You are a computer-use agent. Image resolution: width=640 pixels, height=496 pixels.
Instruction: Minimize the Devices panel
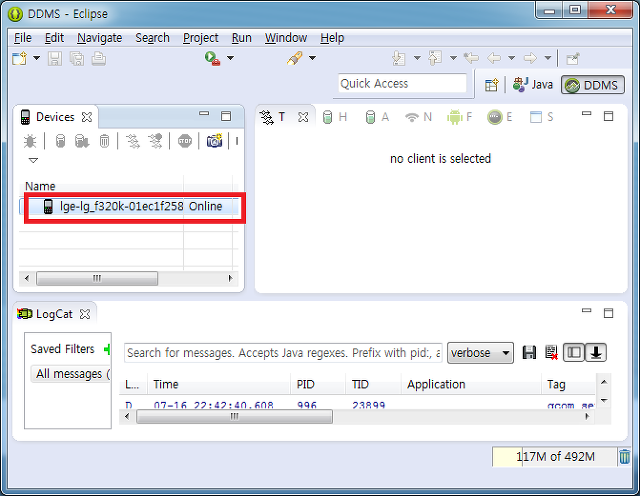204,114
